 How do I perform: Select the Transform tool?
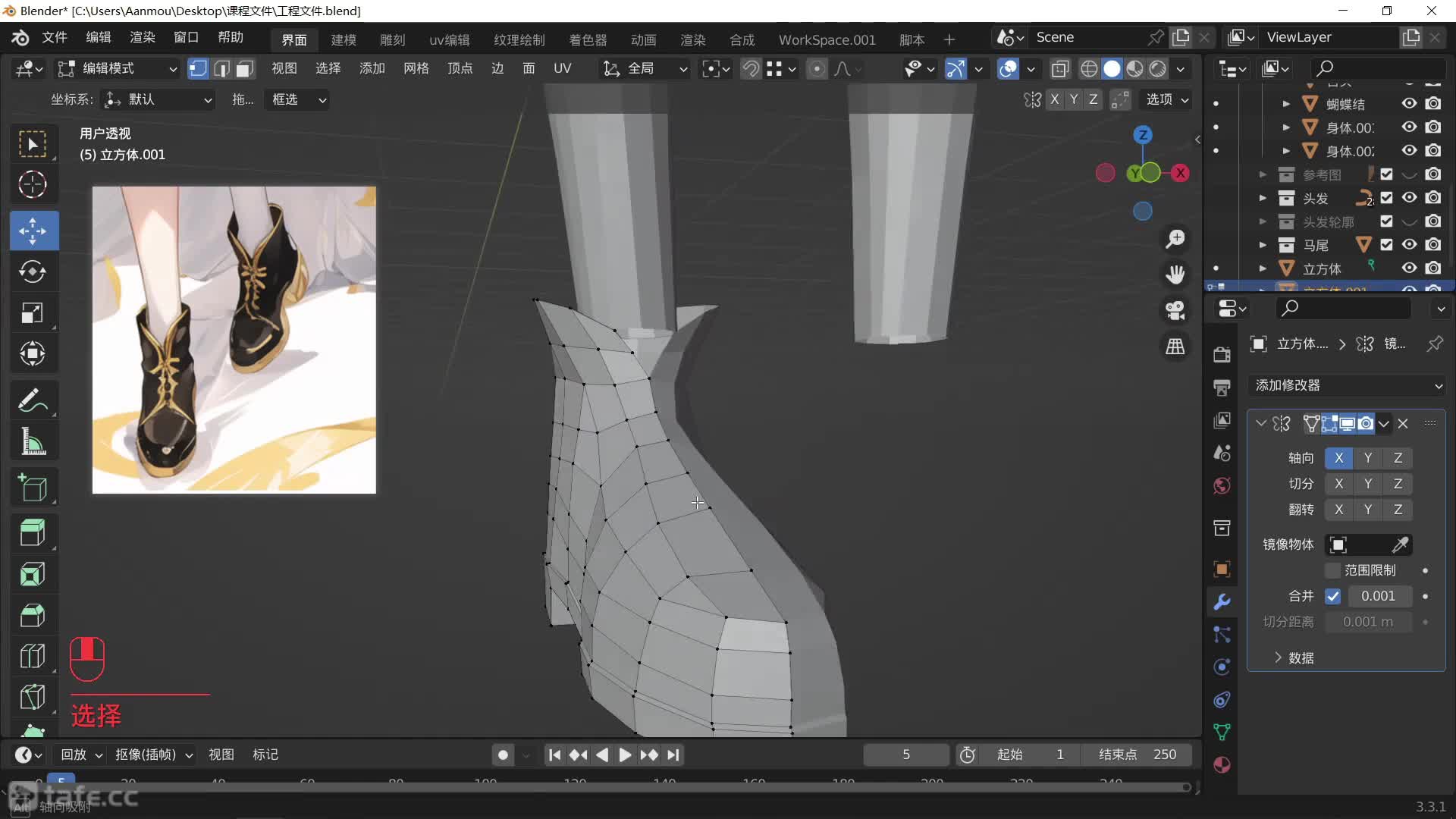pos(33,353)
